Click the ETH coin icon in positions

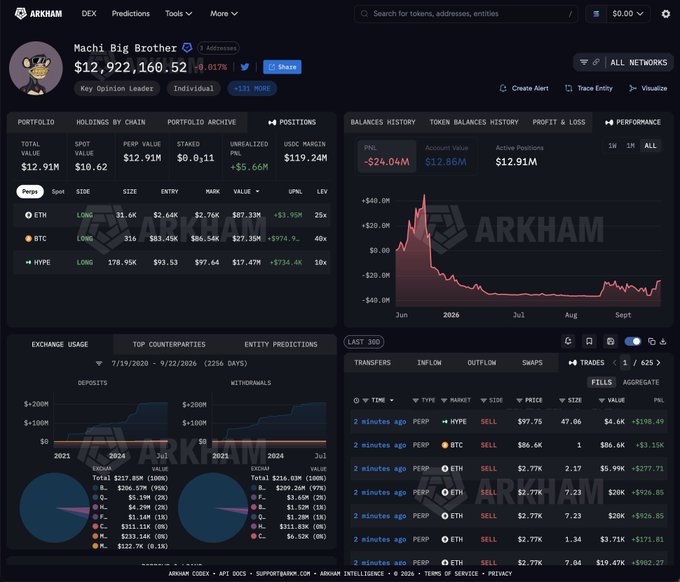coord(28,215)
